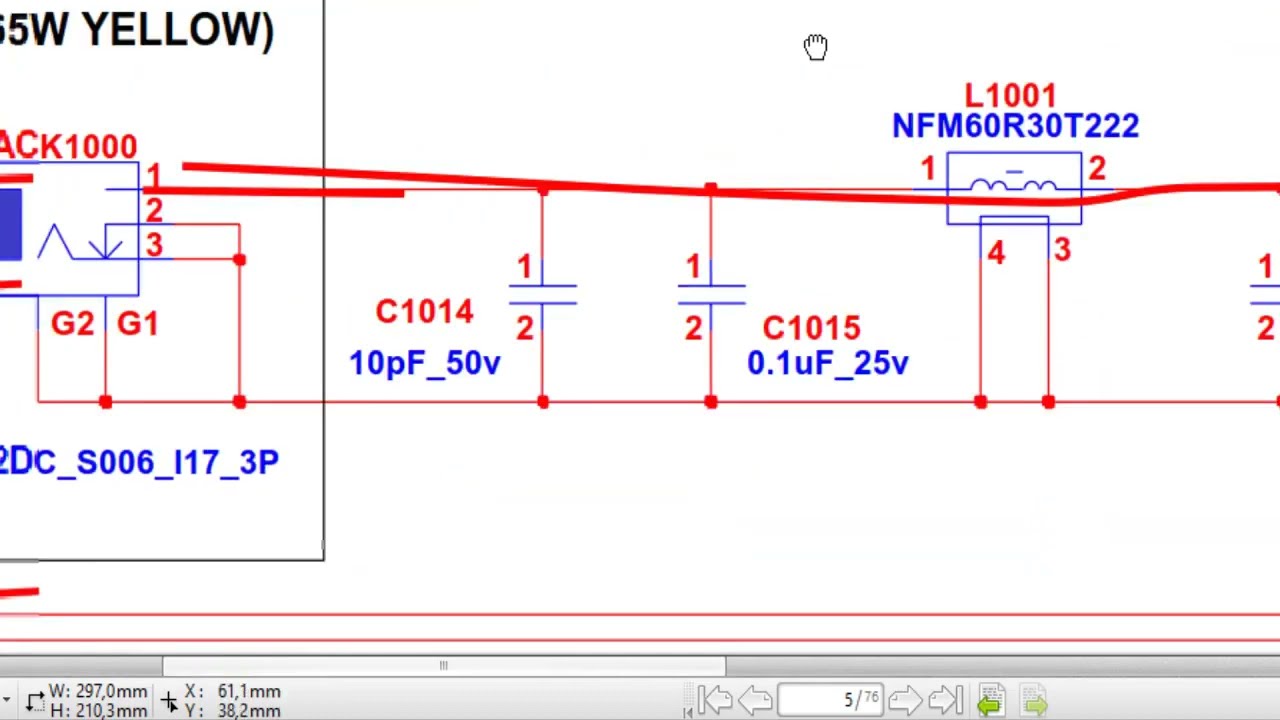Viewport: 1280px width, 720px height.
Task: Click the L1001 inductor filter symbol
Action: [1014, 188]
